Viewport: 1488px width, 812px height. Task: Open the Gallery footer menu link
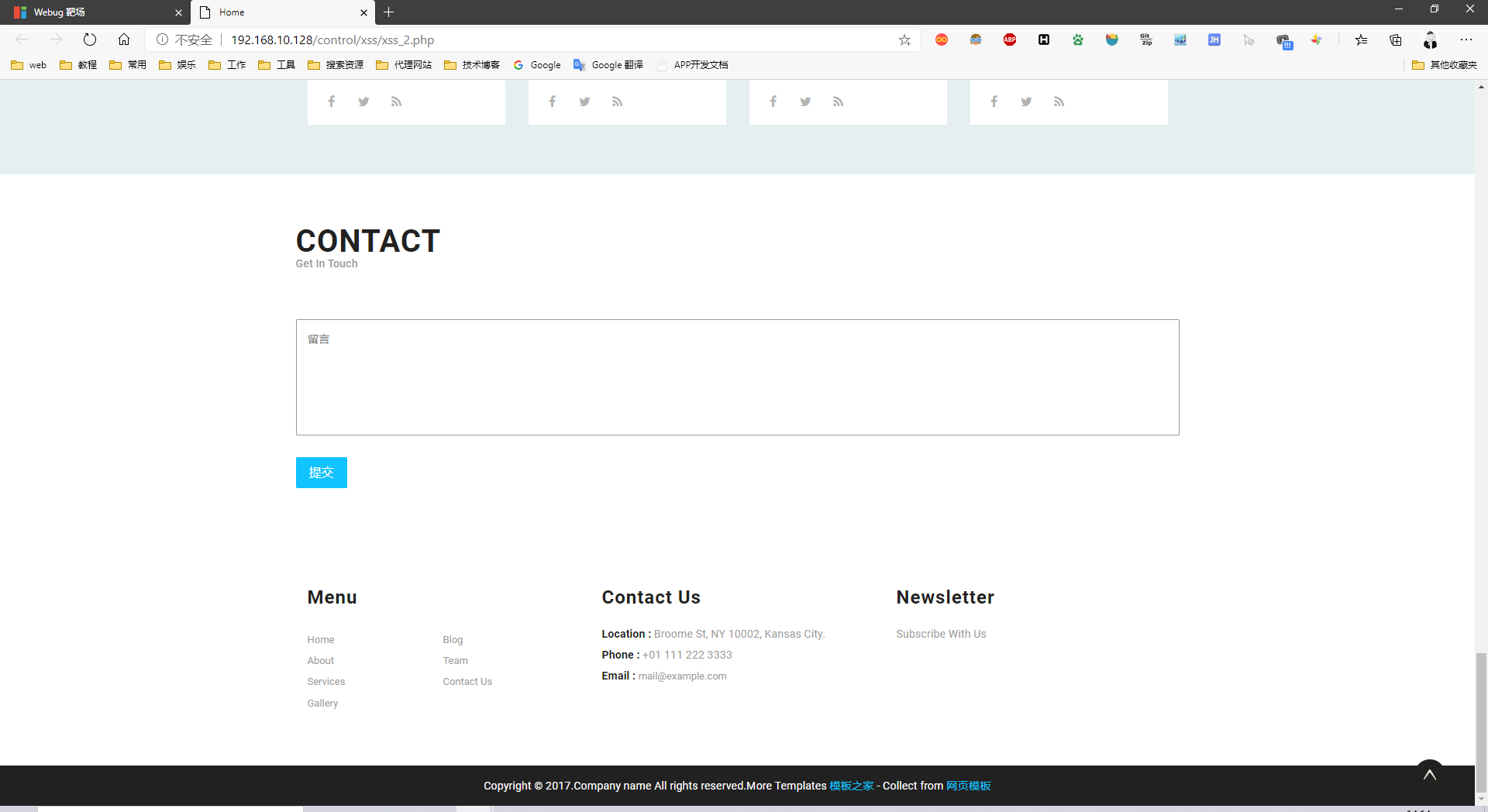pyautogui.click(x=322, y=704)
